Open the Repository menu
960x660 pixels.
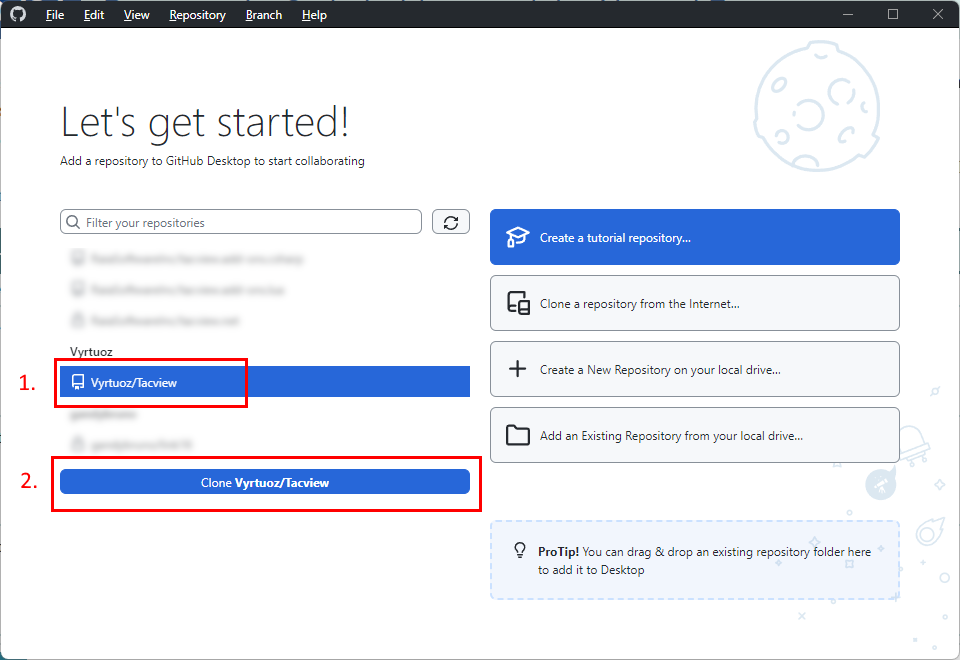(197, 15)
